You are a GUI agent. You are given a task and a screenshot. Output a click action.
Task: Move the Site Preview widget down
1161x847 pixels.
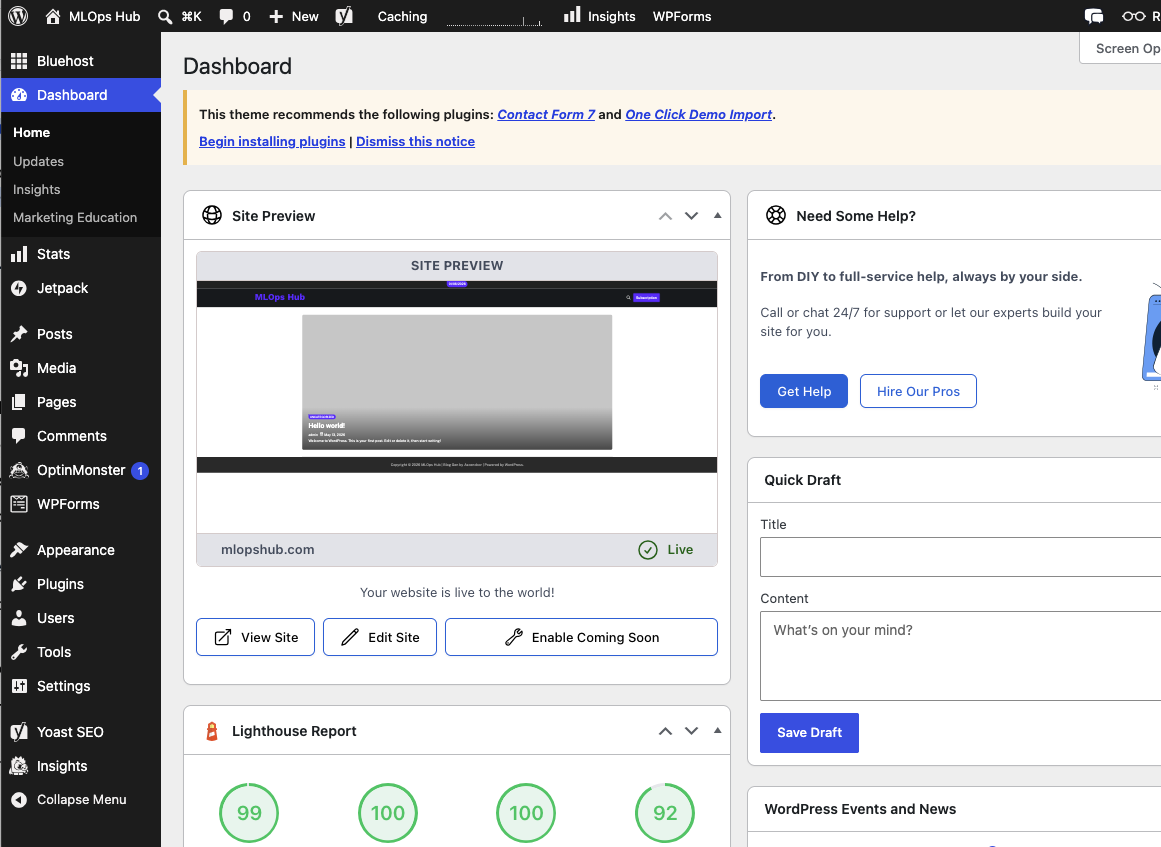tap(692, 216)
